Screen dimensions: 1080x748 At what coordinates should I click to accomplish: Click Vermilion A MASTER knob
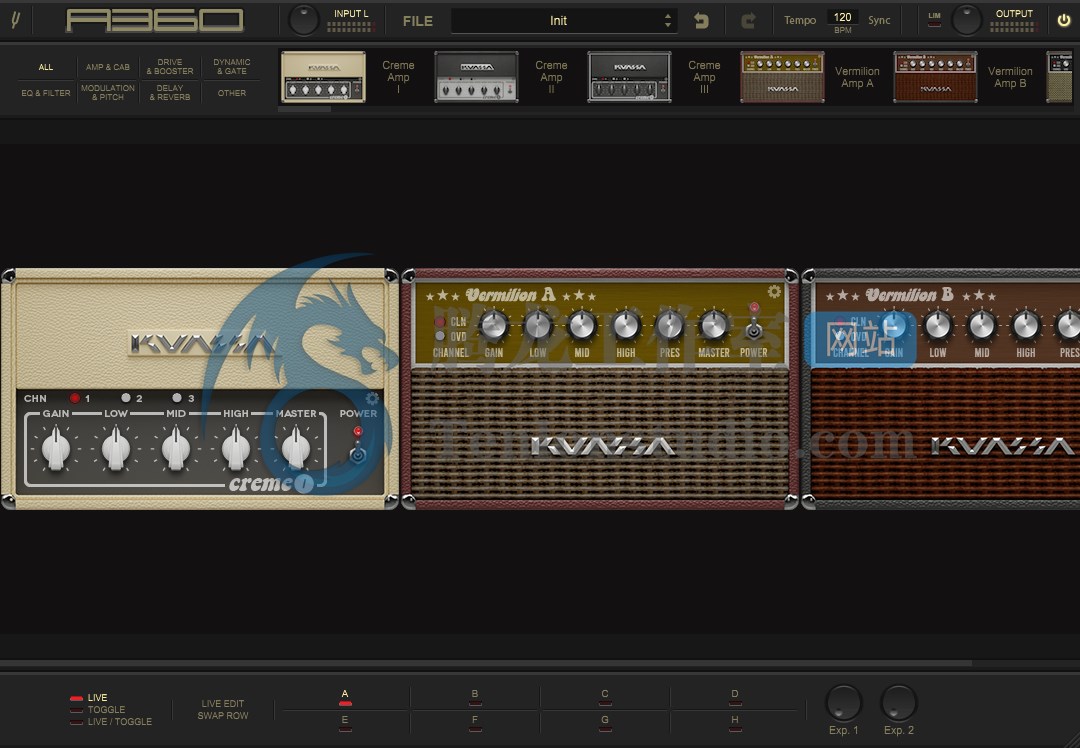pos(714,325)
